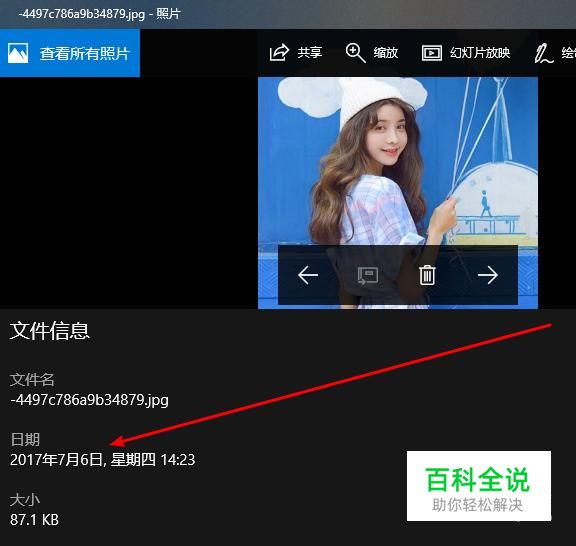Screen dimensions: 576x546
Task: Go to previous photo with left arrow
Action: click(308, 275)
